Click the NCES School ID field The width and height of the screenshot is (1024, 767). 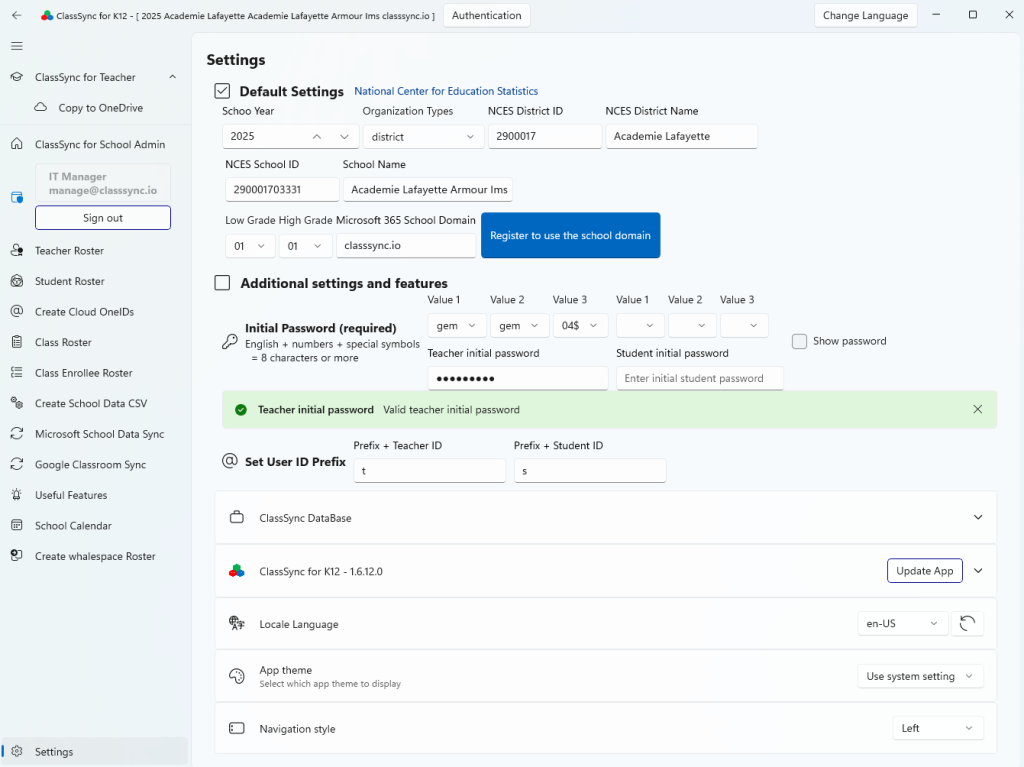click(282, 189)
